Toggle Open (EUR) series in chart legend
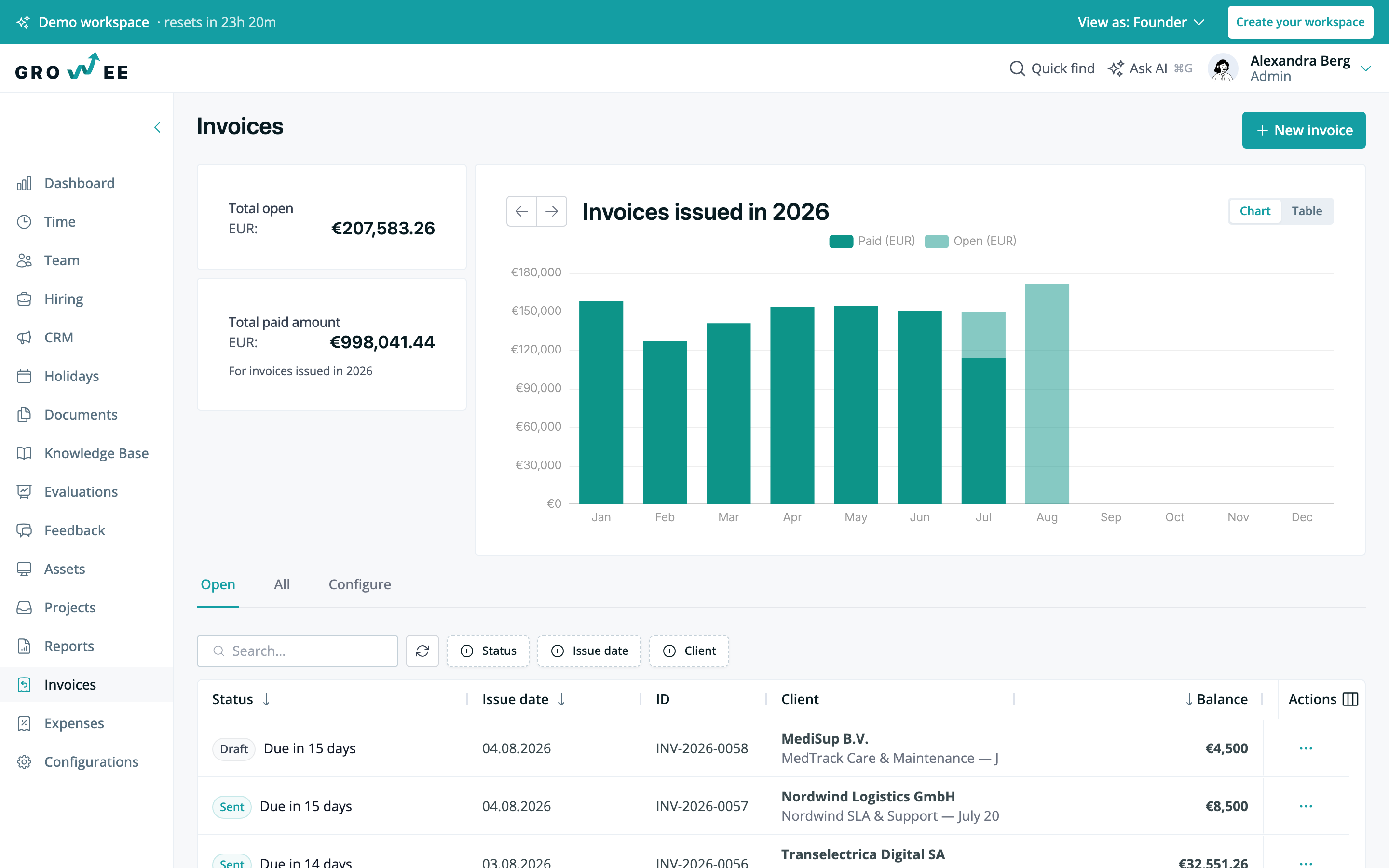Viewport: 1389px width, 868px height. 970,241
